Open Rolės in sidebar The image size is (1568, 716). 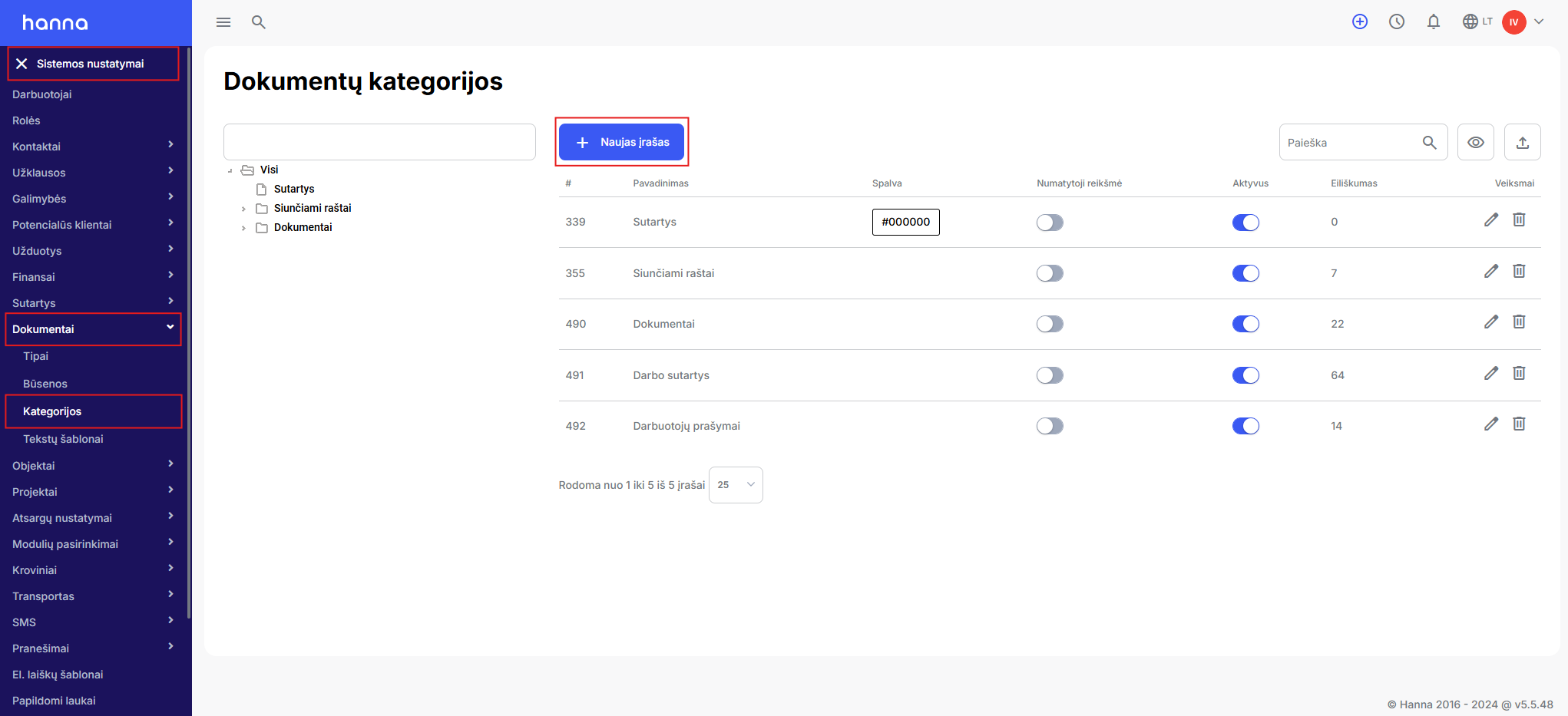pos(26,120)
